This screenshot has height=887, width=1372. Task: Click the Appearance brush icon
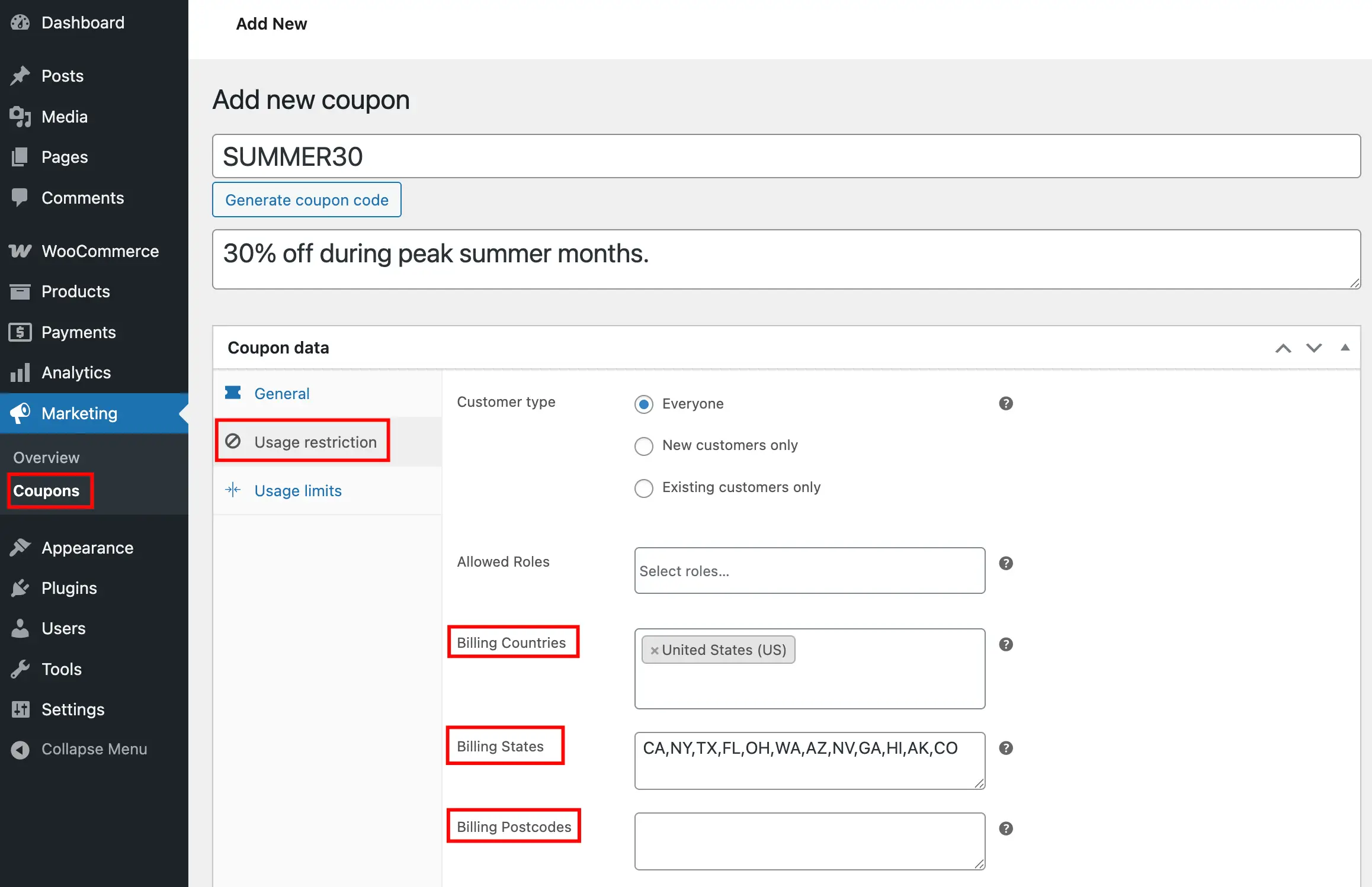click(20, 548)
